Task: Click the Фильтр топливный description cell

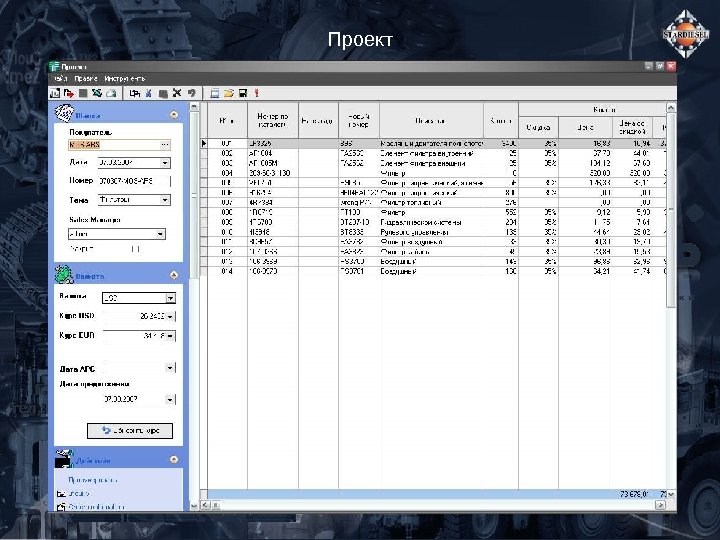Action: pyautogui.click(x=431, y=202)
